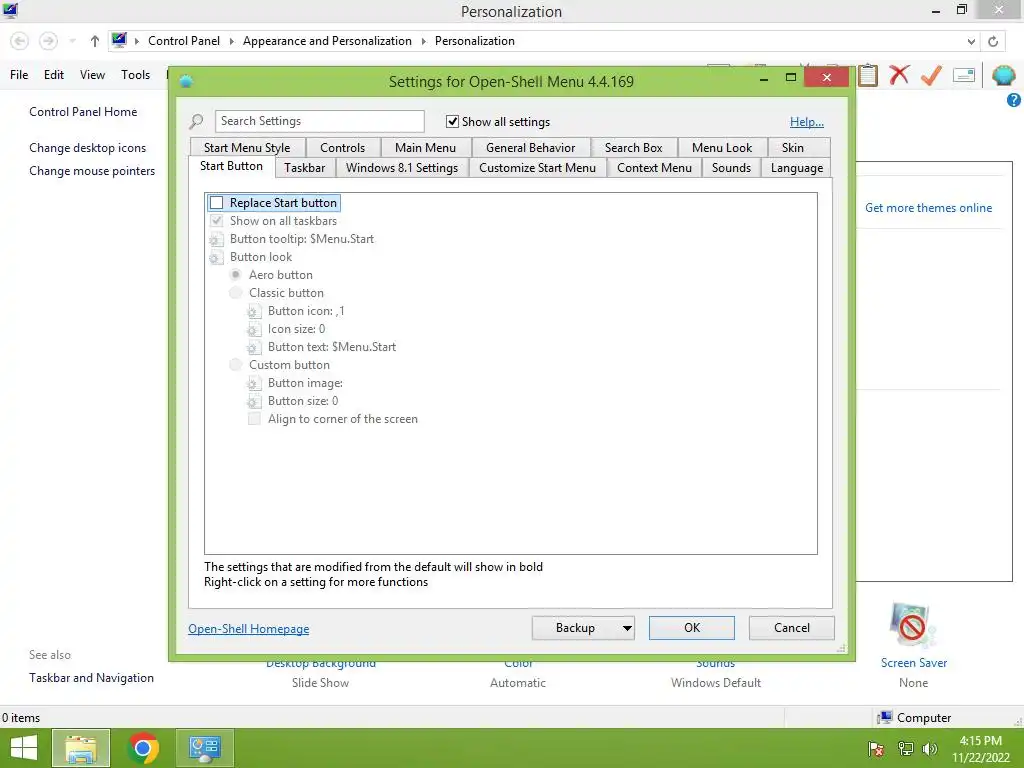Click the gear icon beside Button tooltip

216,240
